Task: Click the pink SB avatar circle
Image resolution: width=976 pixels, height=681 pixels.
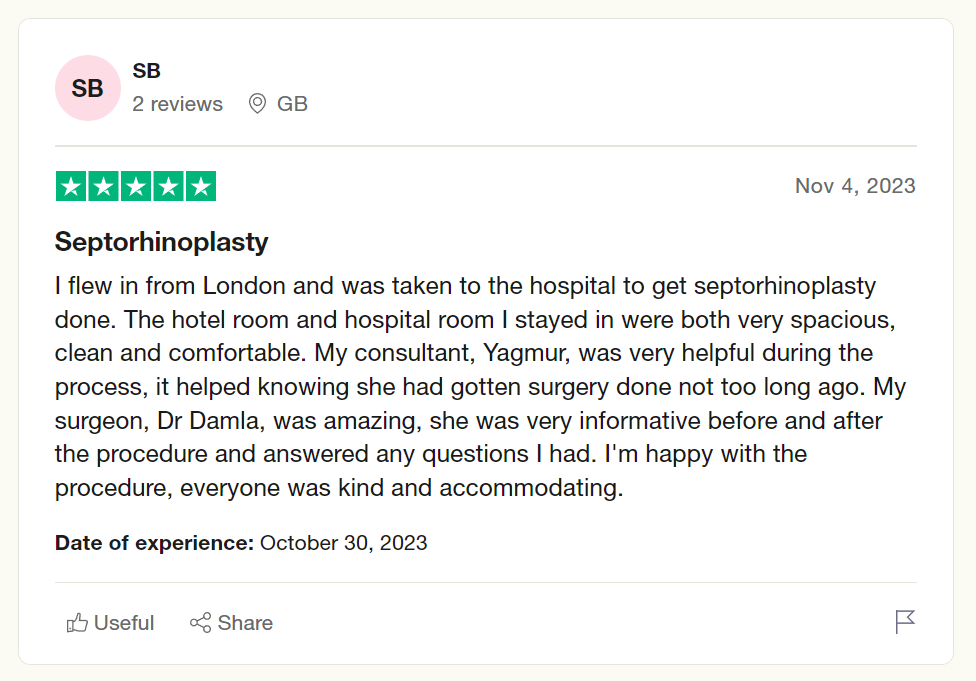Action: click(x=88, y=88)
